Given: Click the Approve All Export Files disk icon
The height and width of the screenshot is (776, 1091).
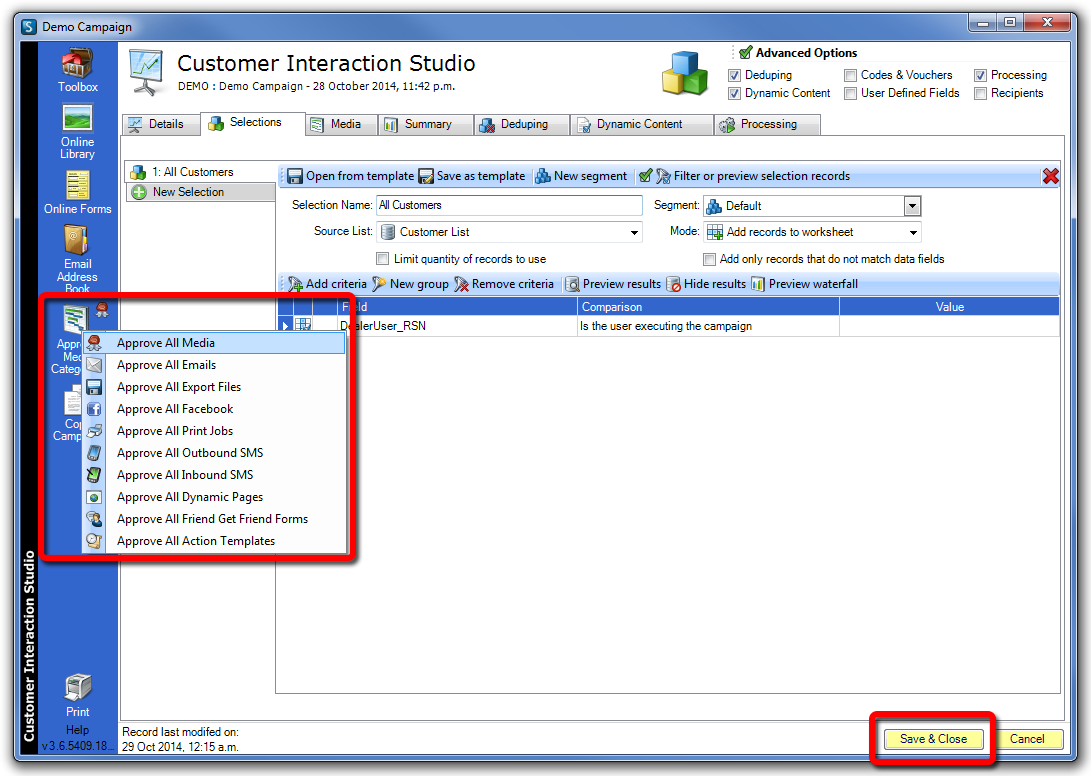Looking at the screenshot, I should click(94, 387).
